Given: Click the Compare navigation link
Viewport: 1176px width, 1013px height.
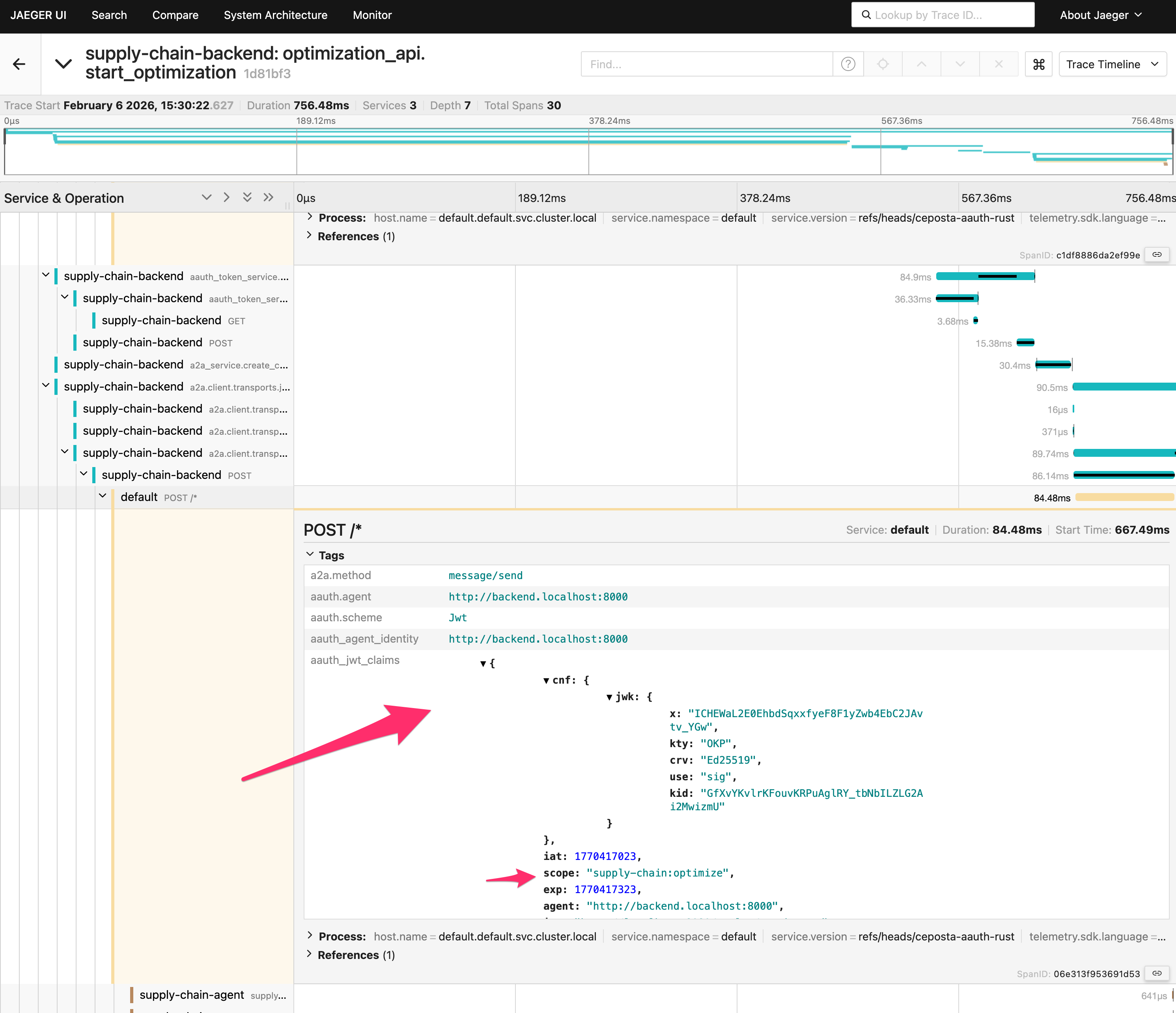Looking at the screenshot, I should point(175,15).
